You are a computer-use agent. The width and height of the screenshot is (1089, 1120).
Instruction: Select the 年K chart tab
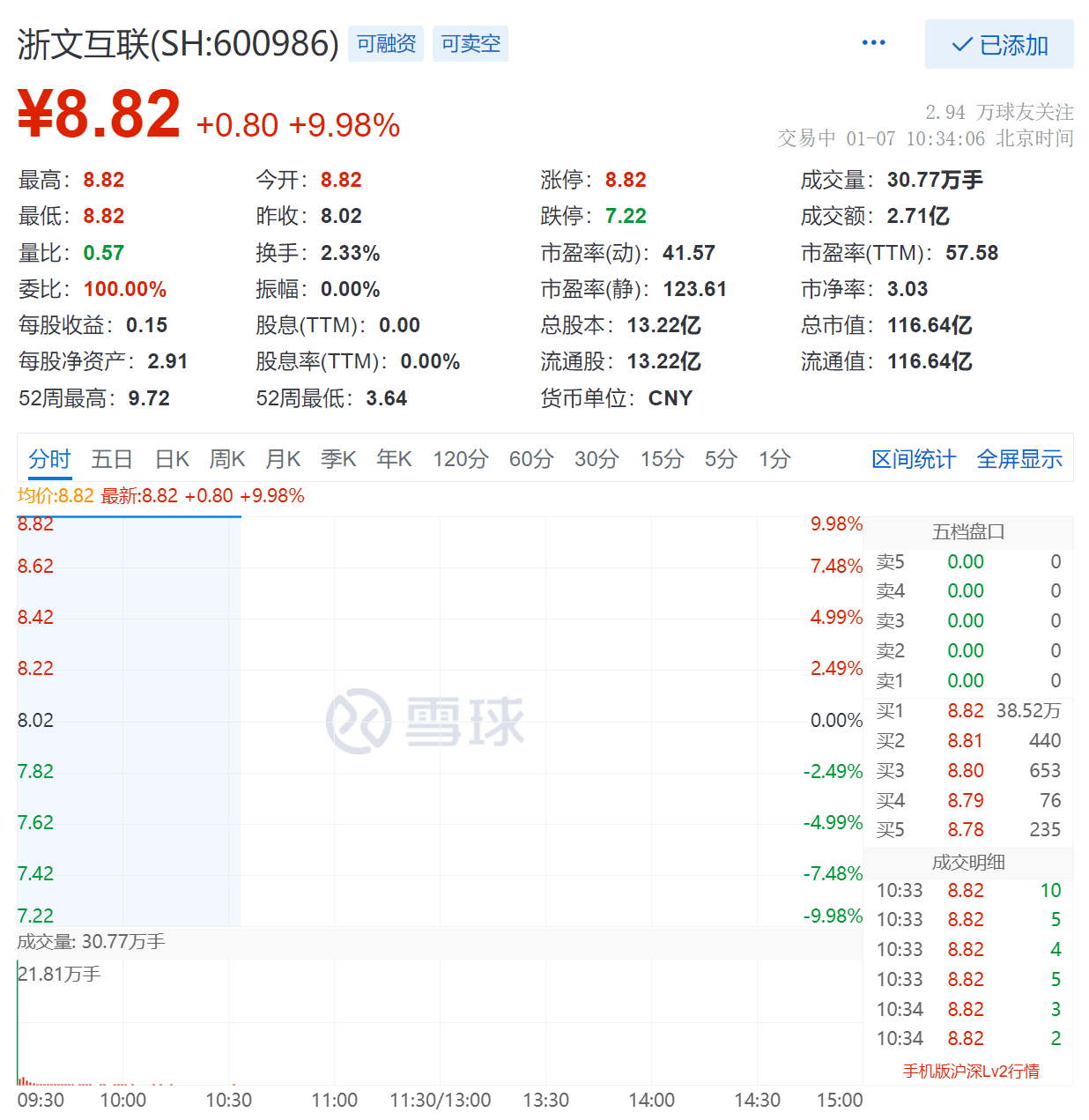click(x=394, y=459)
